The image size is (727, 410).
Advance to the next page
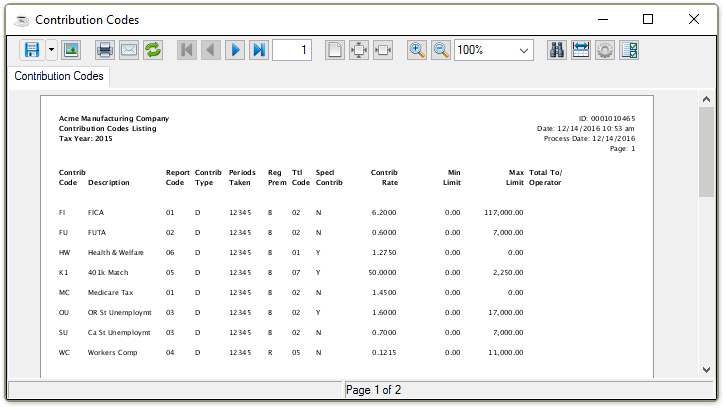[x=235, y=50]
